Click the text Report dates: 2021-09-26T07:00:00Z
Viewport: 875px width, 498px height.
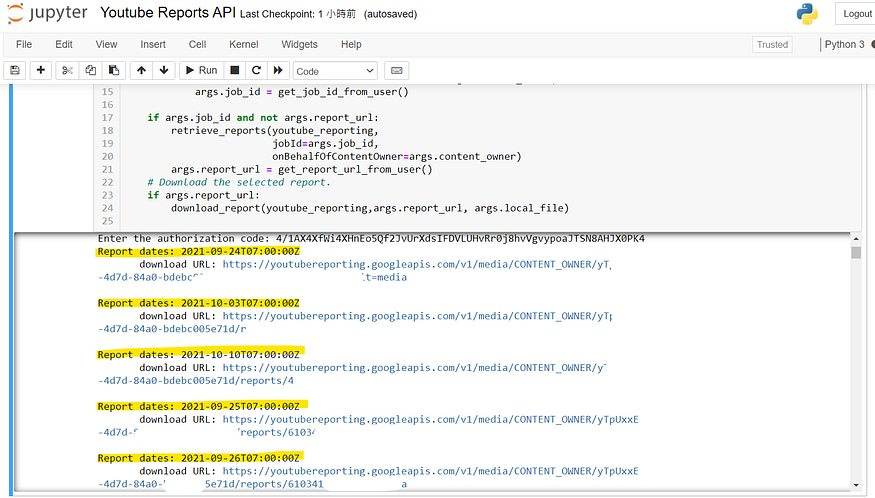(199, 458)
